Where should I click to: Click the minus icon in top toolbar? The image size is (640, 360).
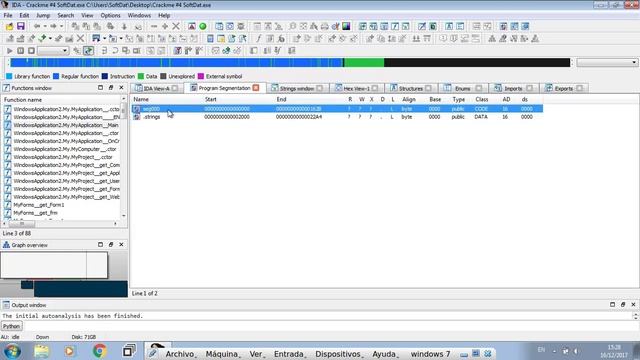click(154, 27)
